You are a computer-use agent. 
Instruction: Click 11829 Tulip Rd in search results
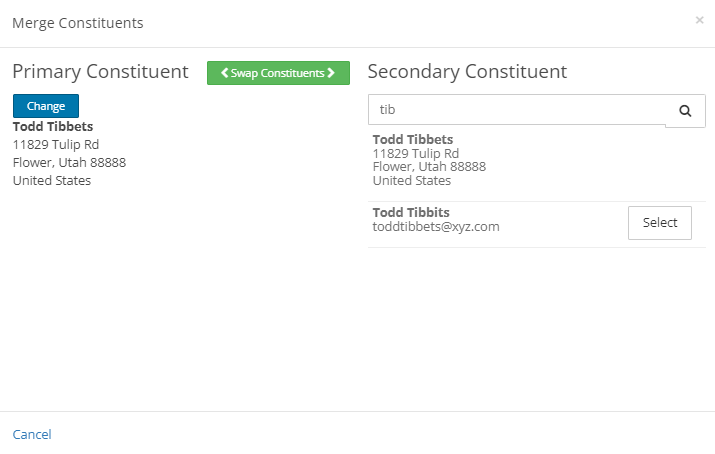coord(415,154)
